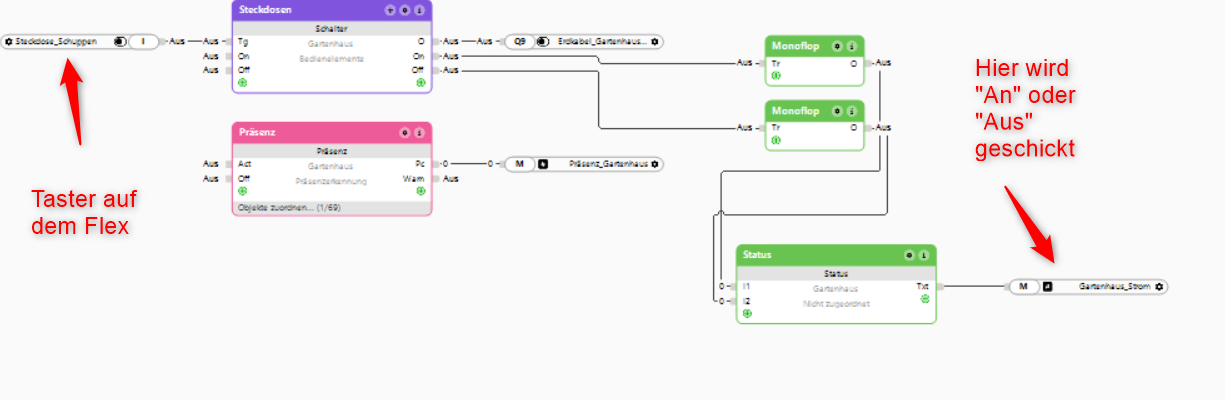Click the Q9 output pill
1225x400 pixels.
coord(519,42)
